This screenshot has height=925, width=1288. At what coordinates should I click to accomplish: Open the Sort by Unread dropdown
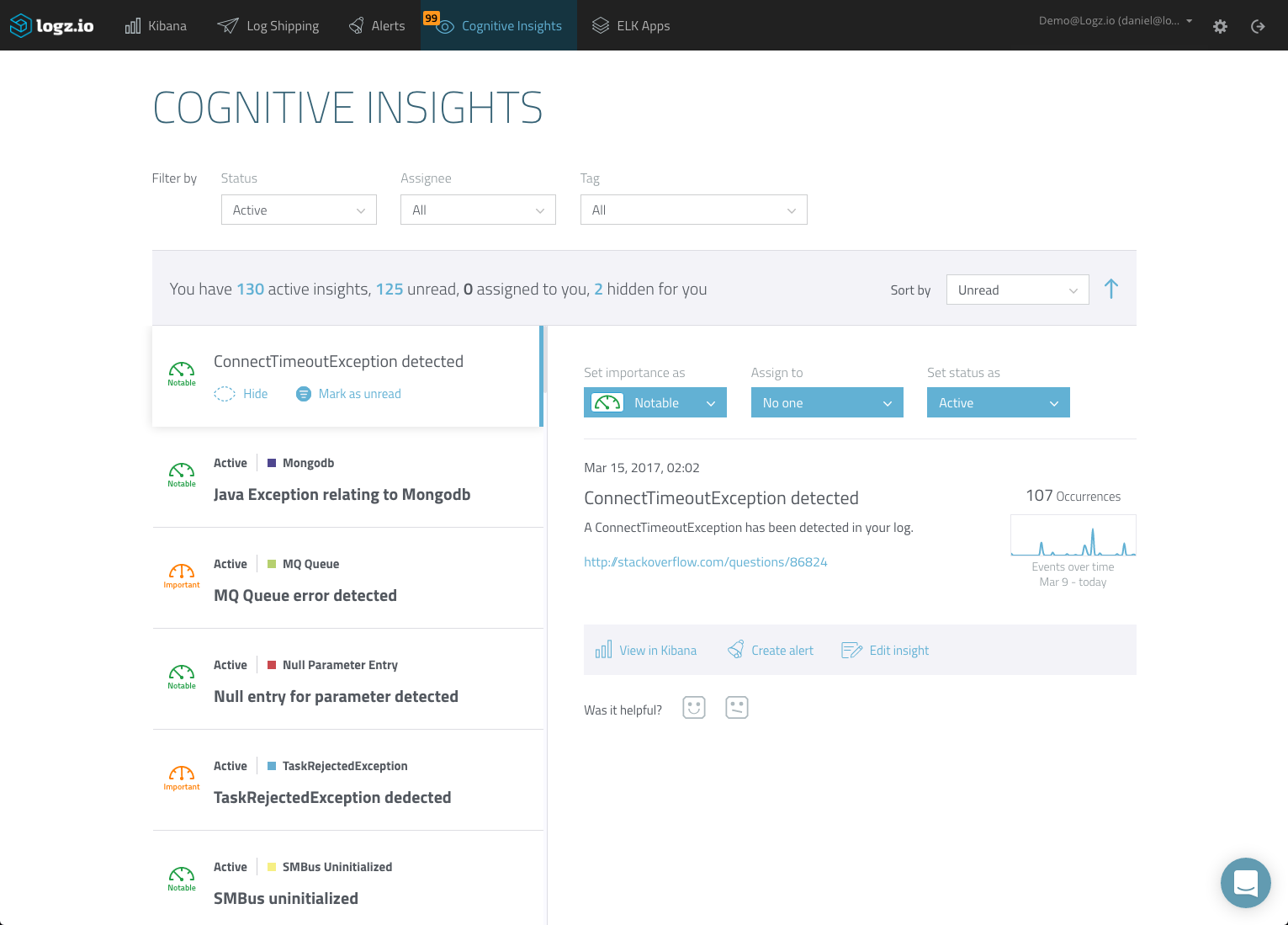[x=1017, y=290]
